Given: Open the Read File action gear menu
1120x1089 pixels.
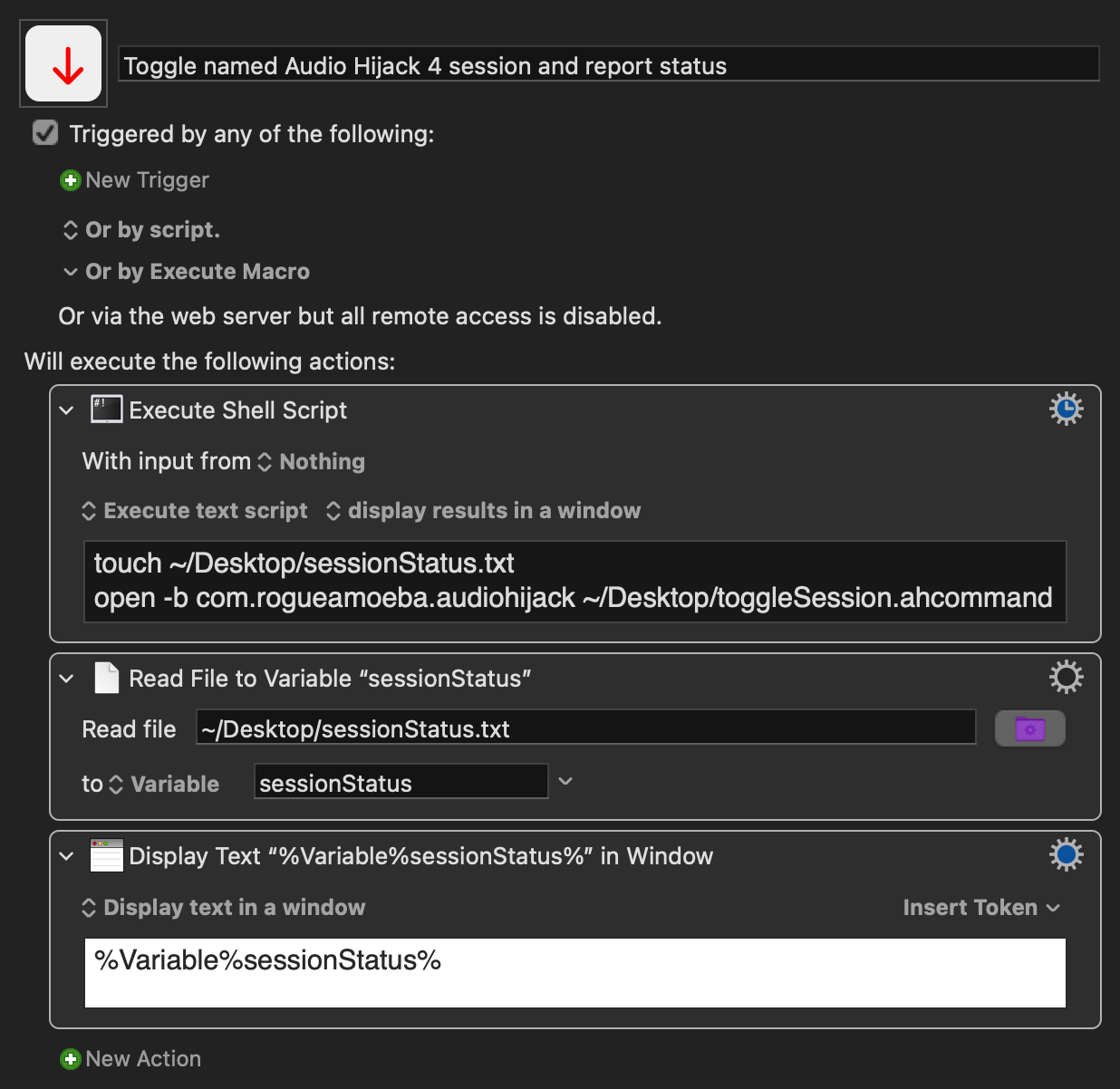Looking at the screenshot, I should pyautogui.click(x=1066, y=677).
